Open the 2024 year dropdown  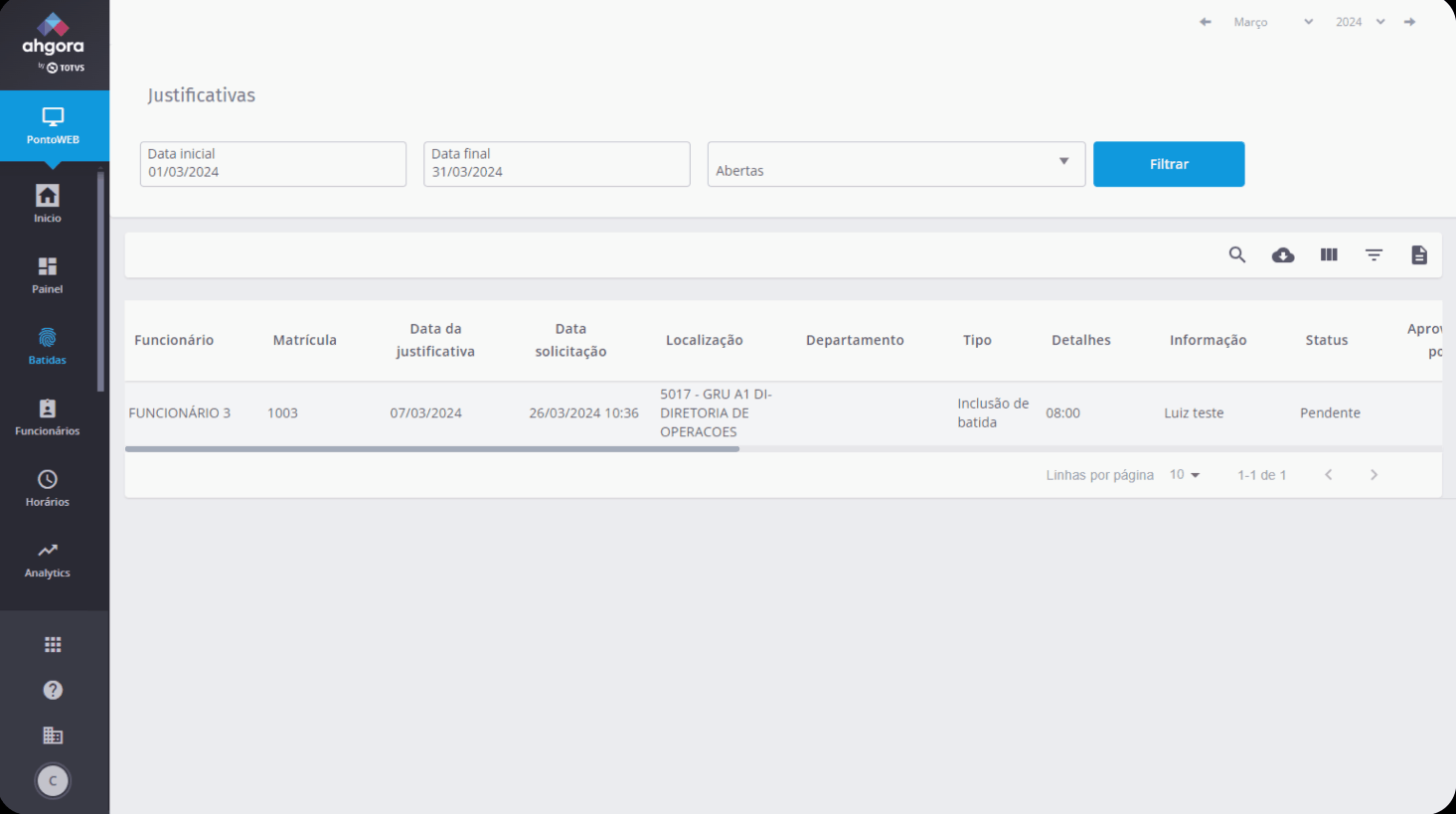1361,22
